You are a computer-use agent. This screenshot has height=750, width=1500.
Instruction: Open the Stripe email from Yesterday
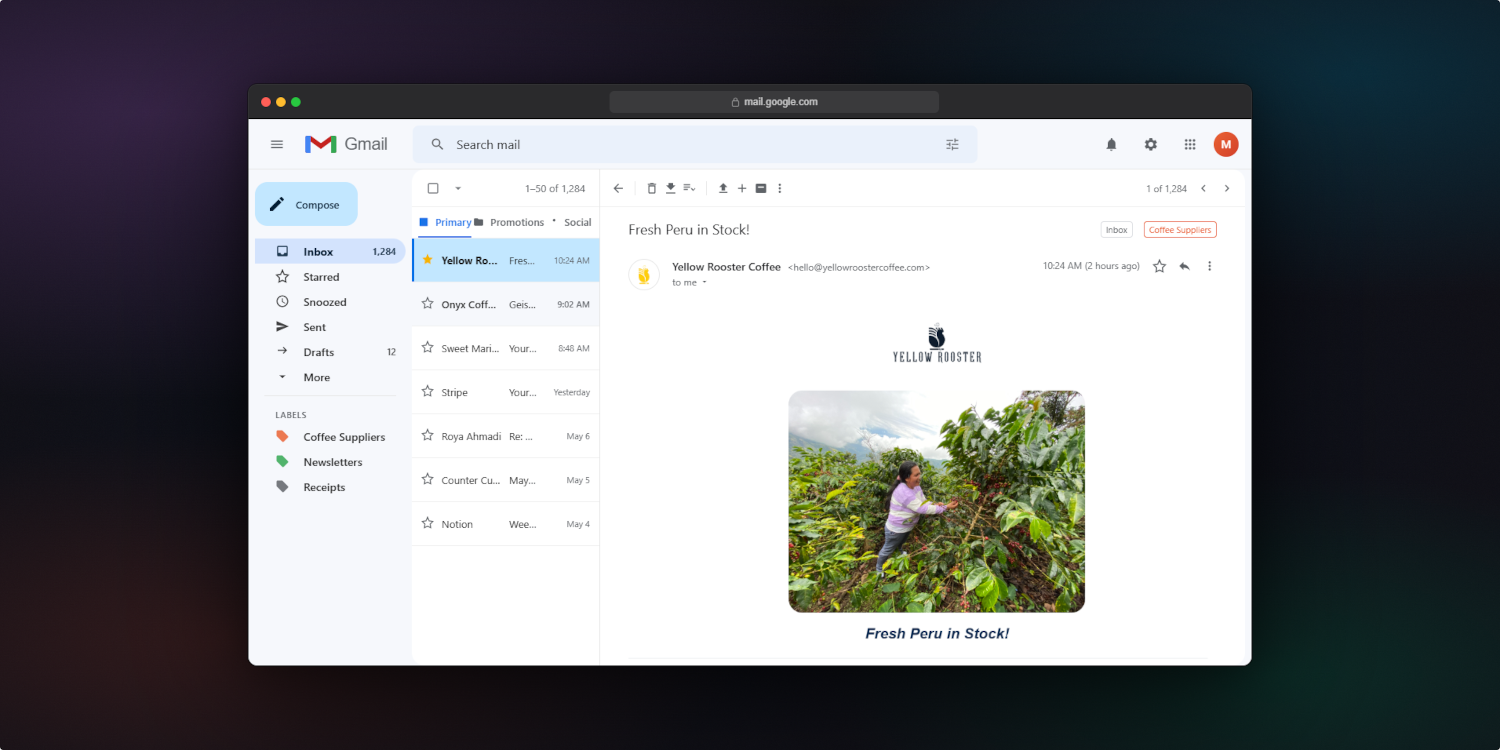pyautogui.click(x=506, y=392)
